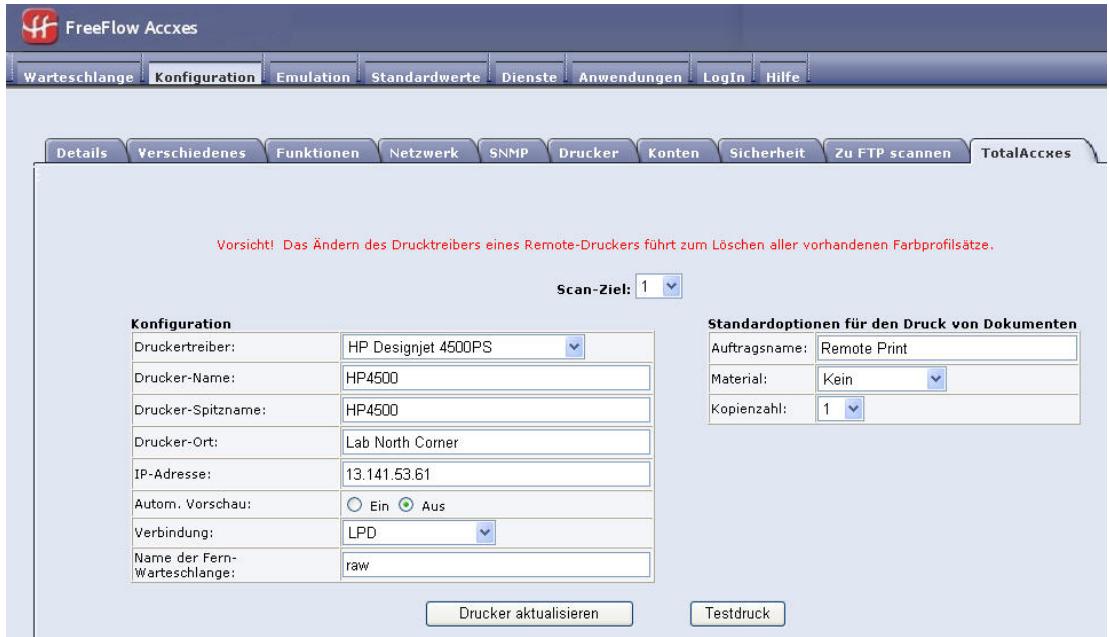
Task: Open the Sicherheit sub-tab
Action: (x=767, y=152)
